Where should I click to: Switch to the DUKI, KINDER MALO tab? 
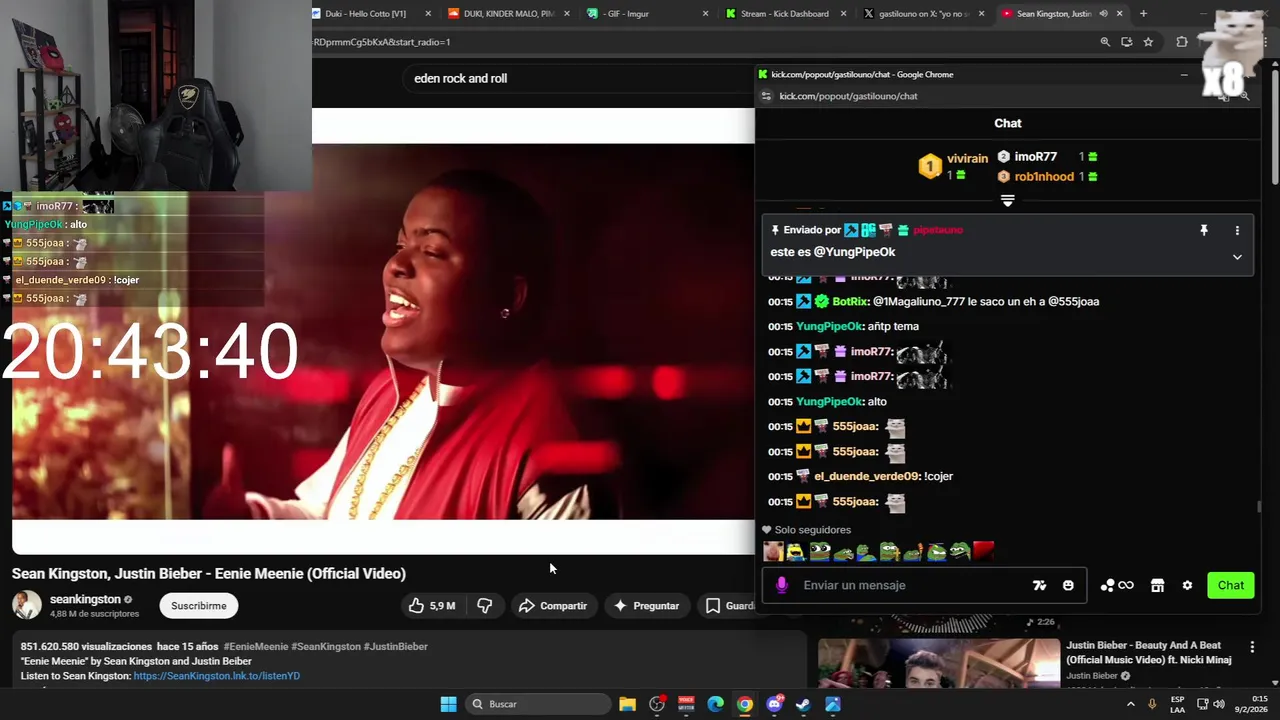[x=509, y=14]
